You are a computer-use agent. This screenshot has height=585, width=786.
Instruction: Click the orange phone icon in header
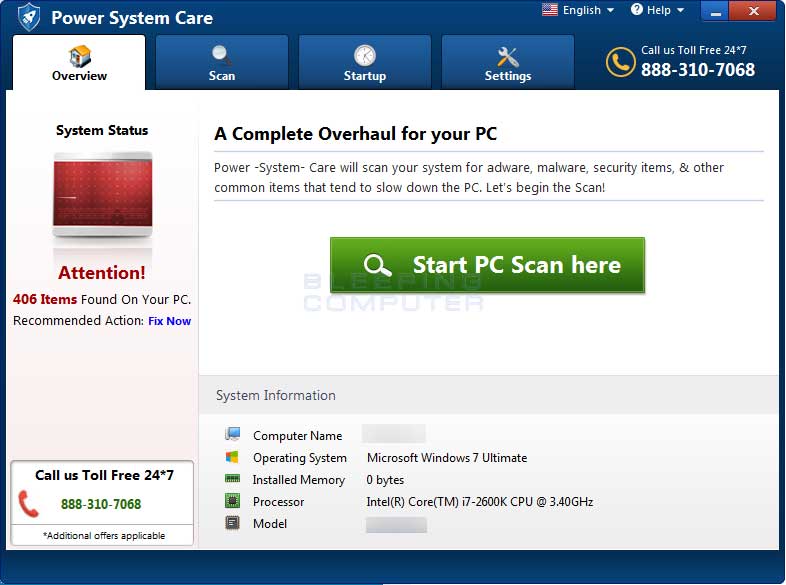620,62
